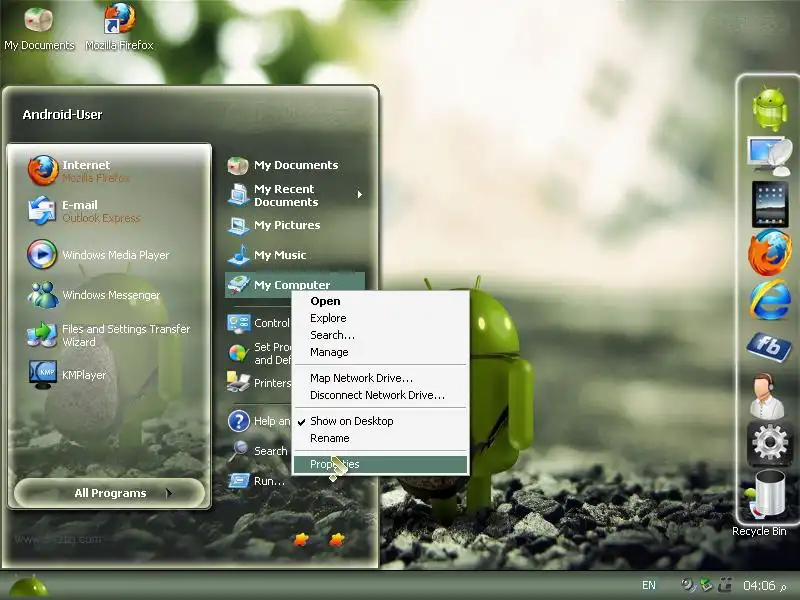Launch Firefox from the dock
This screenshot has width=800, height=600.
(x=770, y=252)
